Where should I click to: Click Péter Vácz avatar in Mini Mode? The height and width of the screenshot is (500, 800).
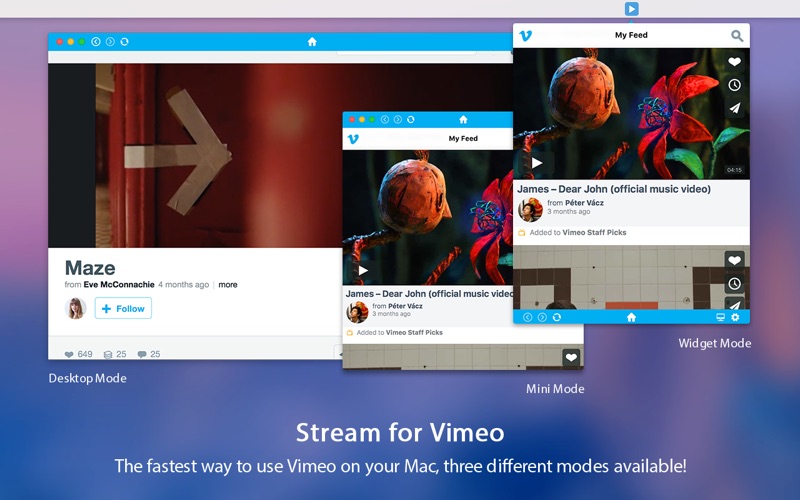[357, 312]
